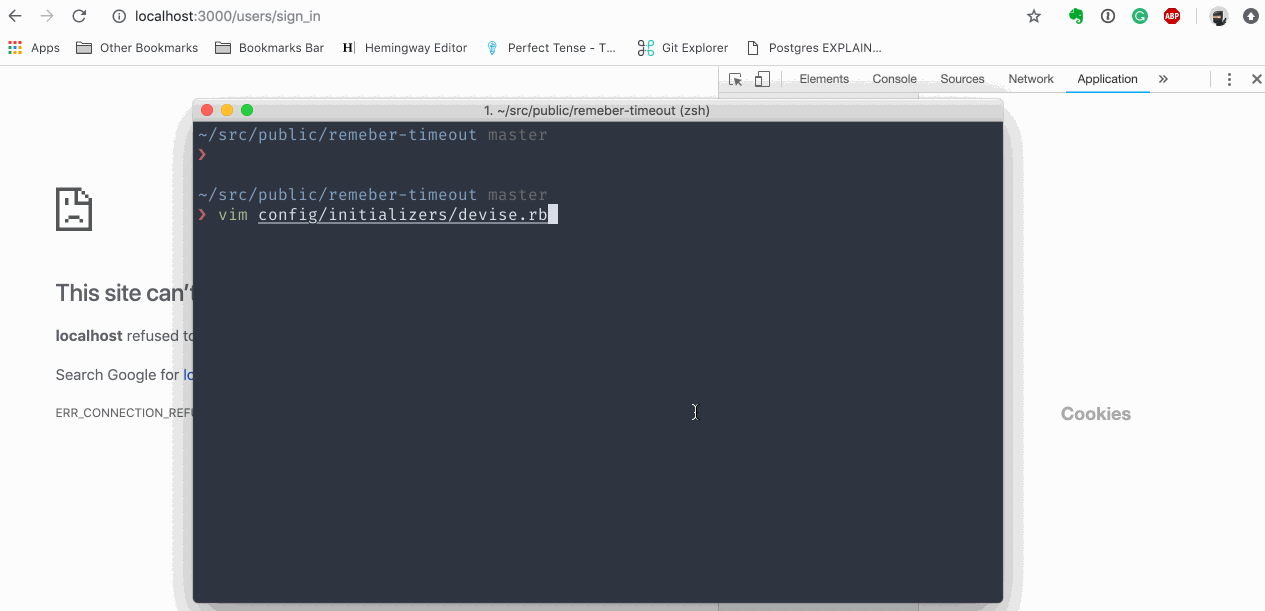Screen dimensions: 1265x611
Task: Open the Bookmarks Bar folder
Action: point(270,47)
